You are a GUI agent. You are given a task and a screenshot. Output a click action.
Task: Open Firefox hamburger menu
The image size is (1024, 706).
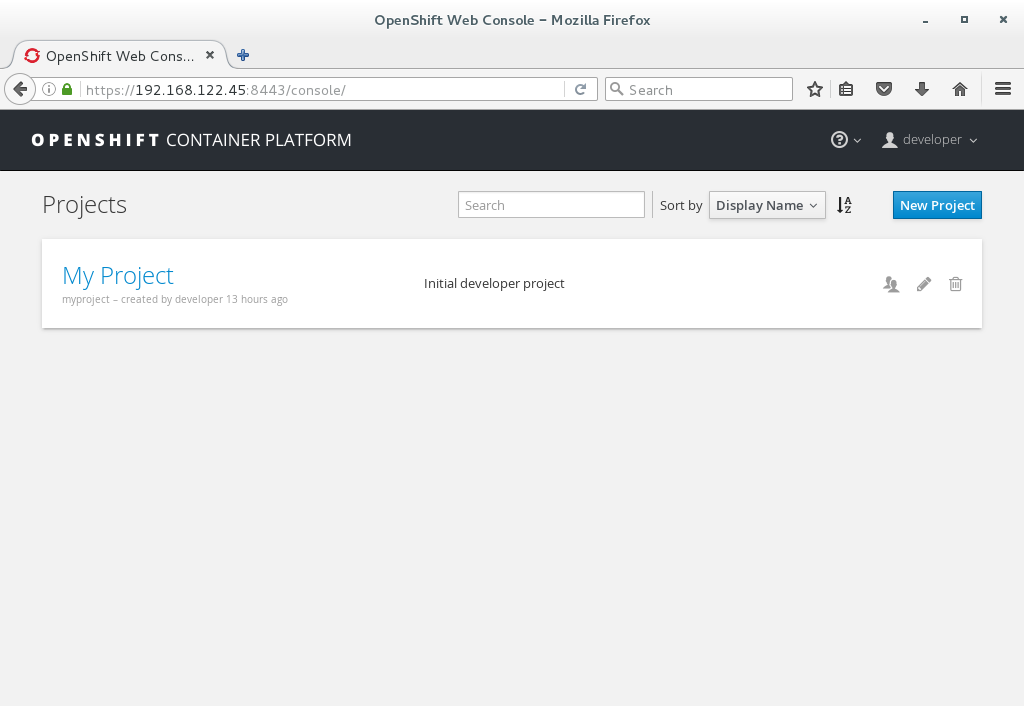(1003, 90)
